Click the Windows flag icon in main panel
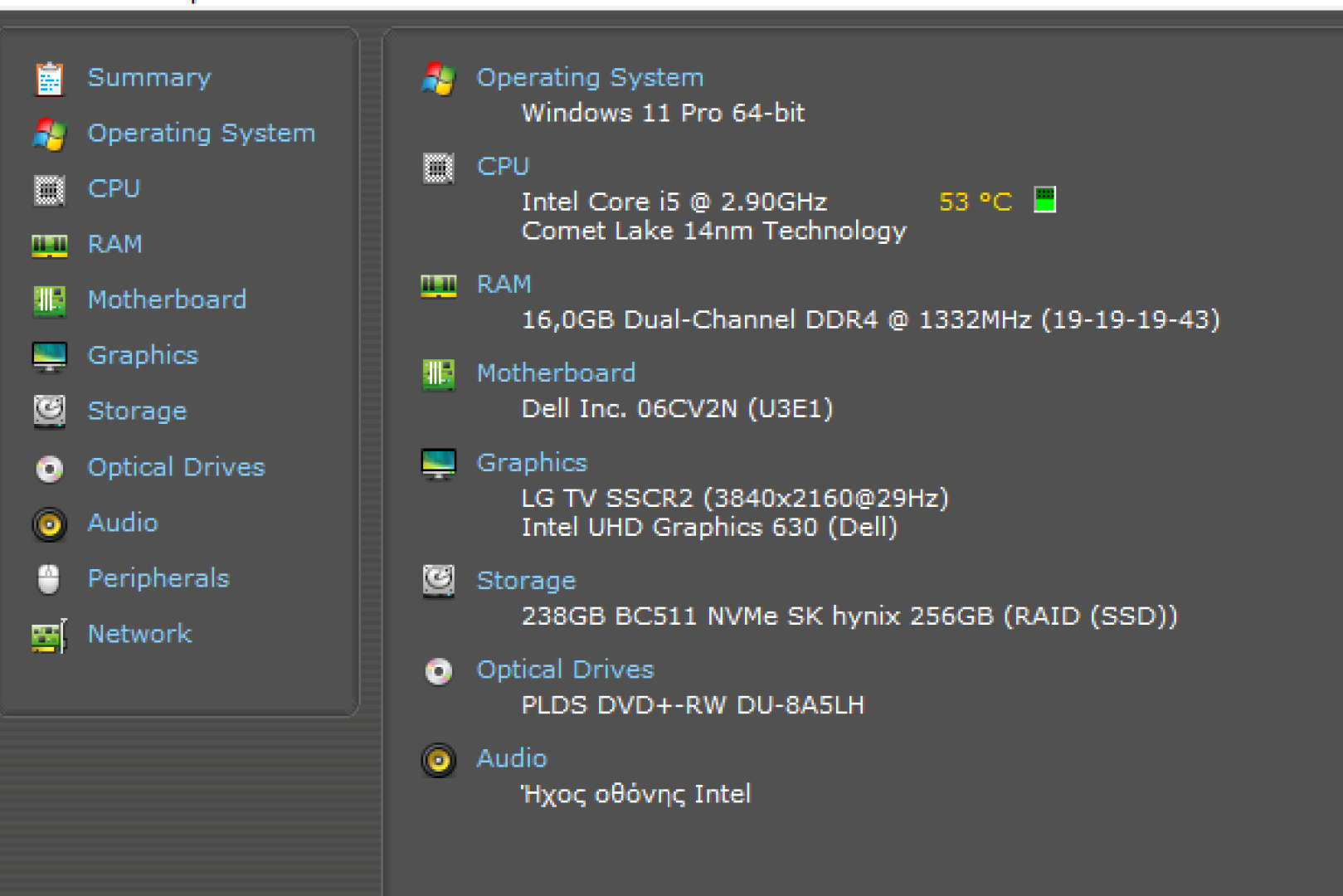1343x896 pixels. (438, 79)
